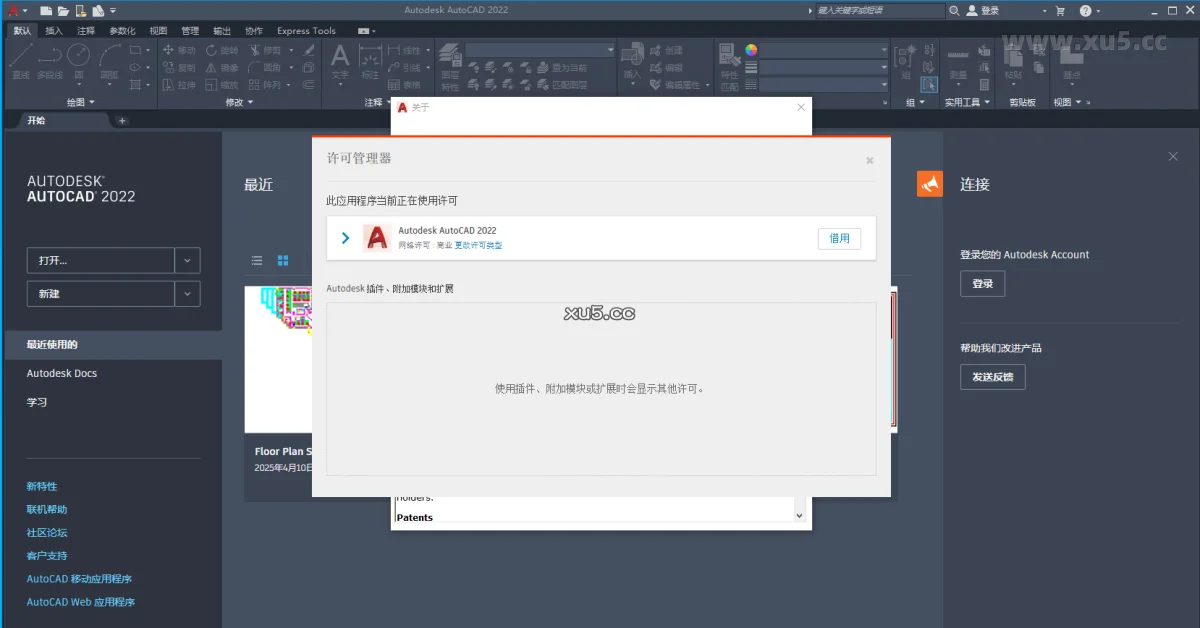Viewport: 1200px width, 628px height.
Task: Click the orange megaphone announcements icon
Action: pyautogui.click(x=930, y=184)
